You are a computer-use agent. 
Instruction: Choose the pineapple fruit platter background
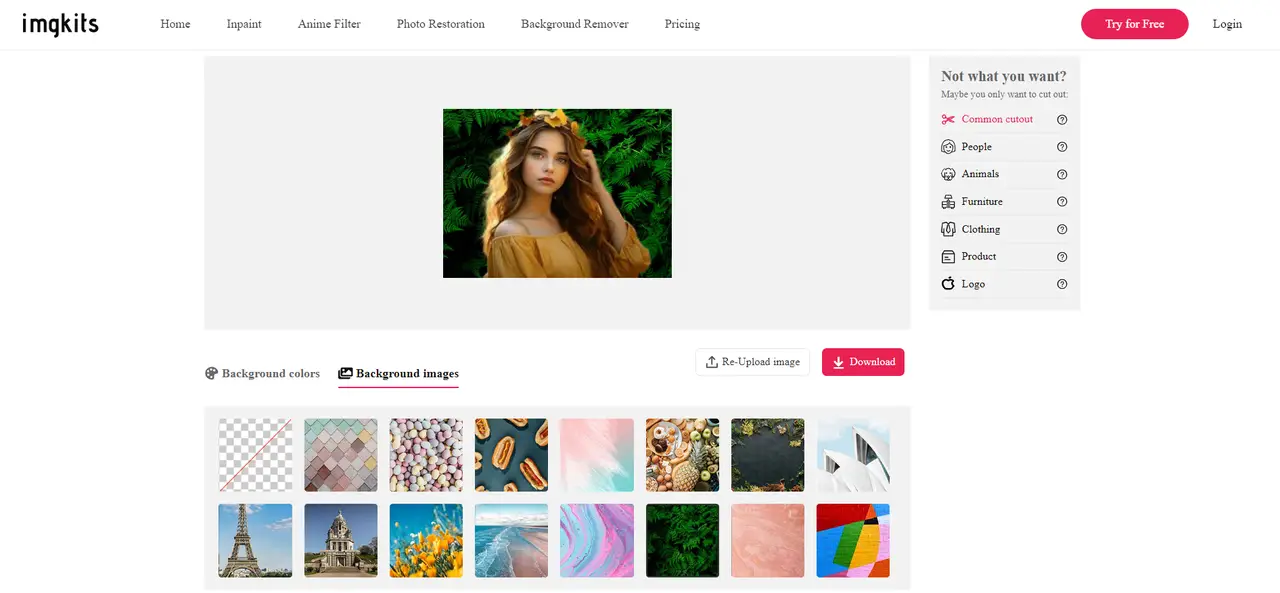pyautogui.click(x=682, y=455)
